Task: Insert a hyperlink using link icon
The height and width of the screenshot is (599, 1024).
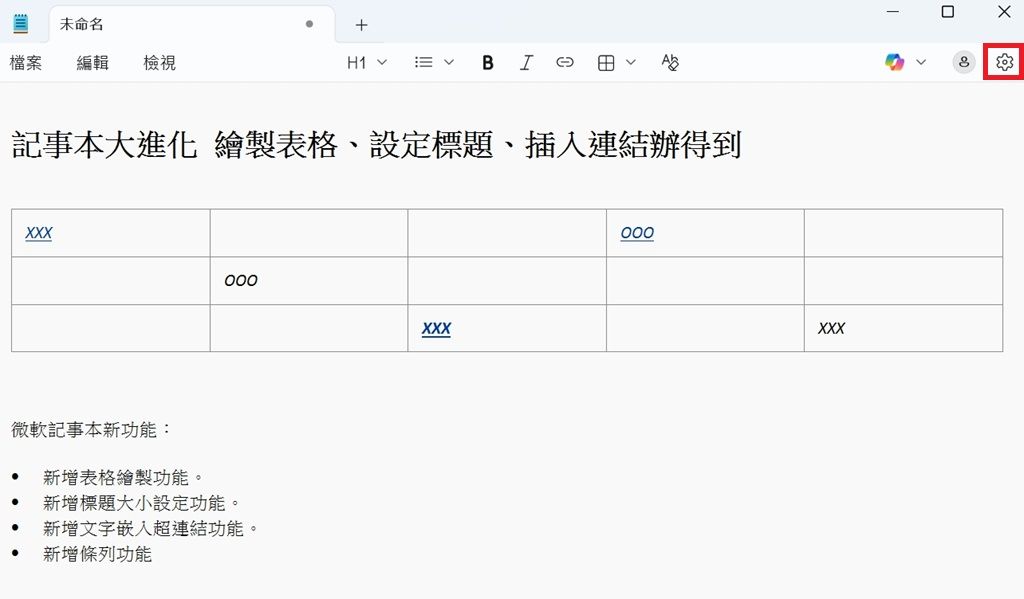Action: coord(565,63)
